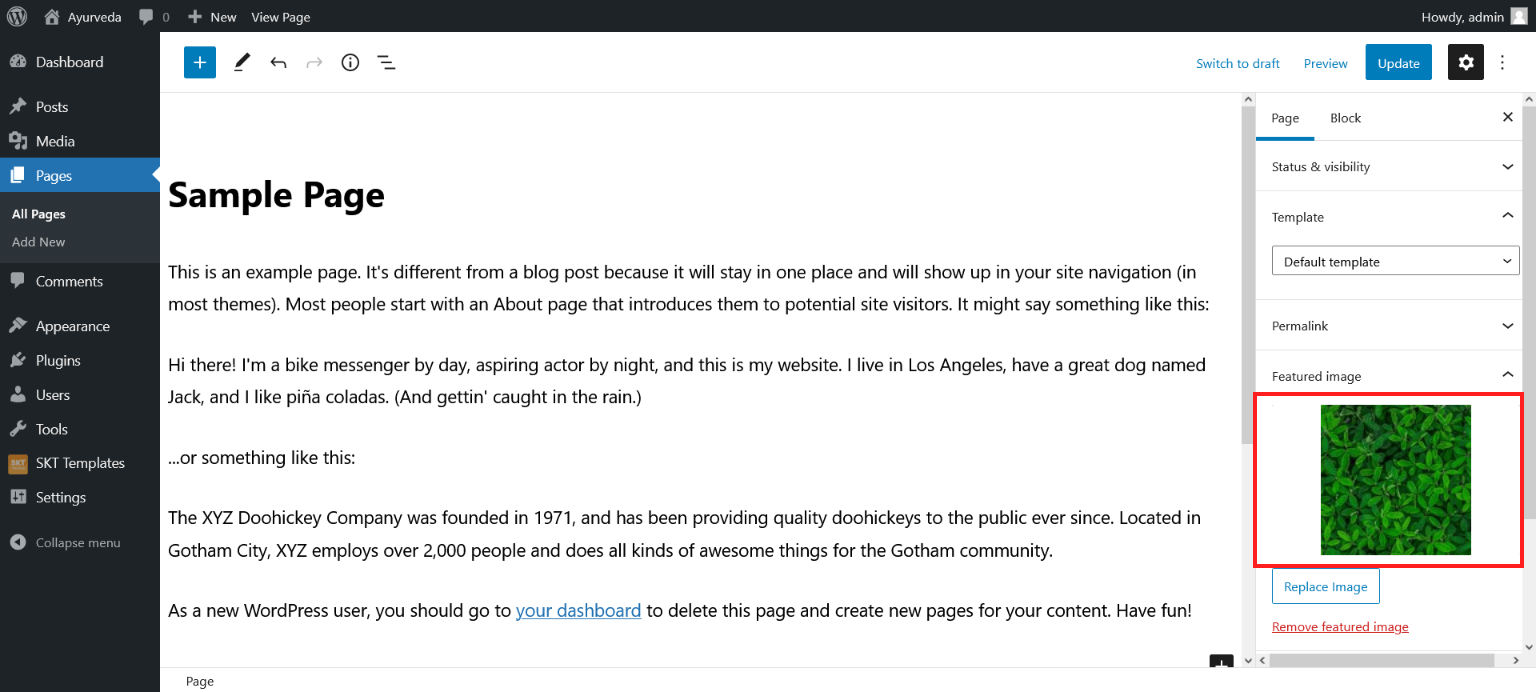Open the three-dot Options menu
1536x692 pixels.
(1502, 62)
